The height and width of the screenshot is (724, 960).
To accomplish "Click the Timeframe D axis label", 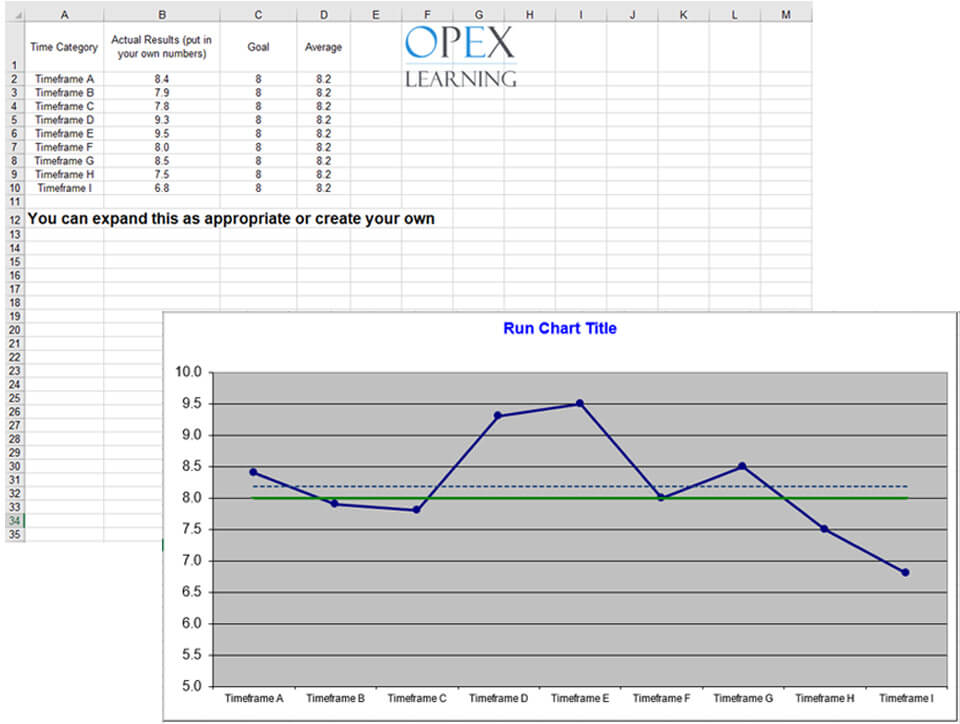I will [498, 698].
